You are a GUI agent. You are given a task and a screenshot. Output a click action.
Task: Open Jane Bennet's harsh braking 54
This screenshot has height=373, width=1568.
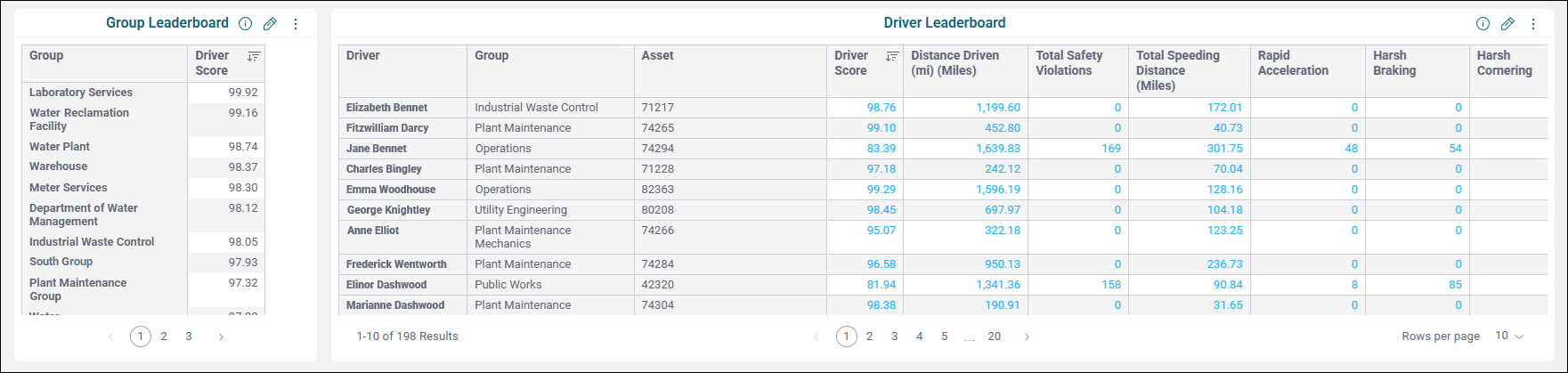point(1455,149)
